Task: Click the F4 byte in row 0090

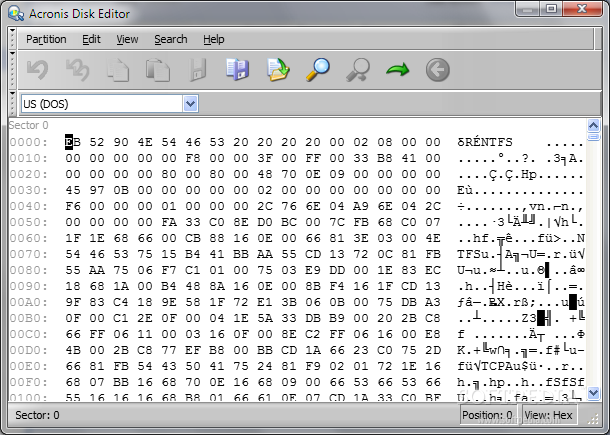Action: pyautogui.click(x=337, y=286)
